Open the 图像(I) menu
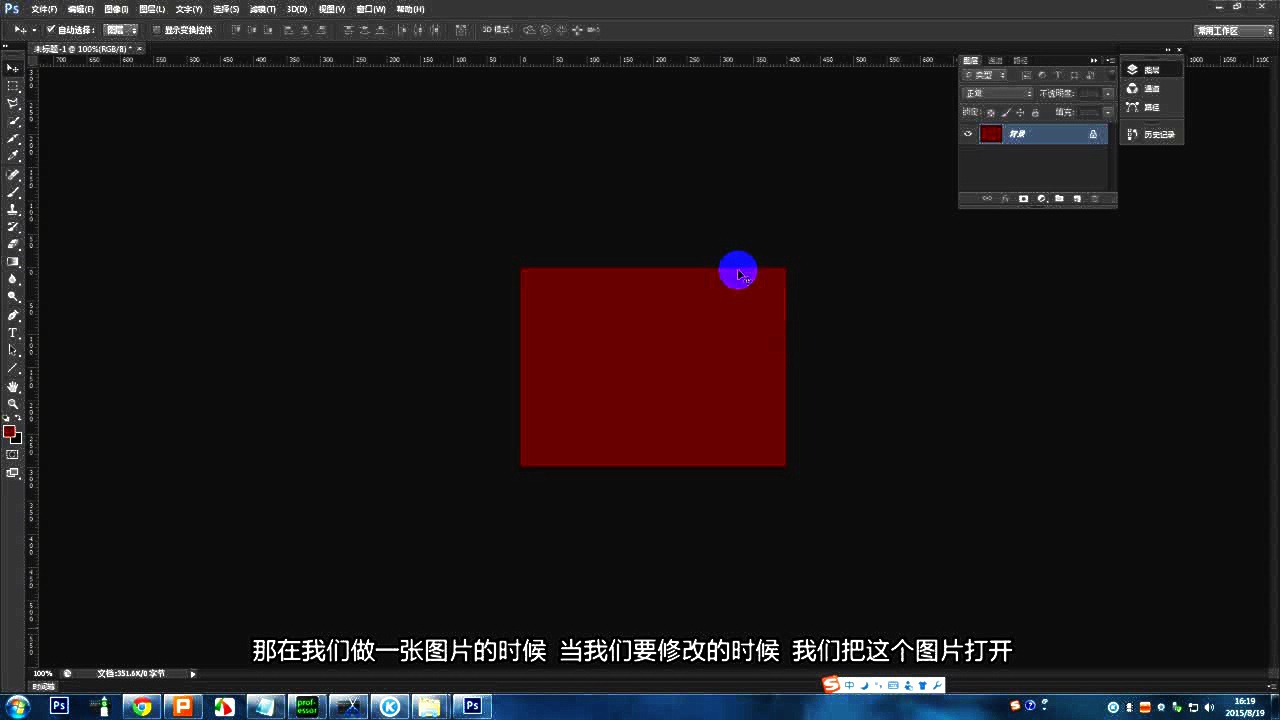The image size is (1280, 720). click(x=116, y=9)
